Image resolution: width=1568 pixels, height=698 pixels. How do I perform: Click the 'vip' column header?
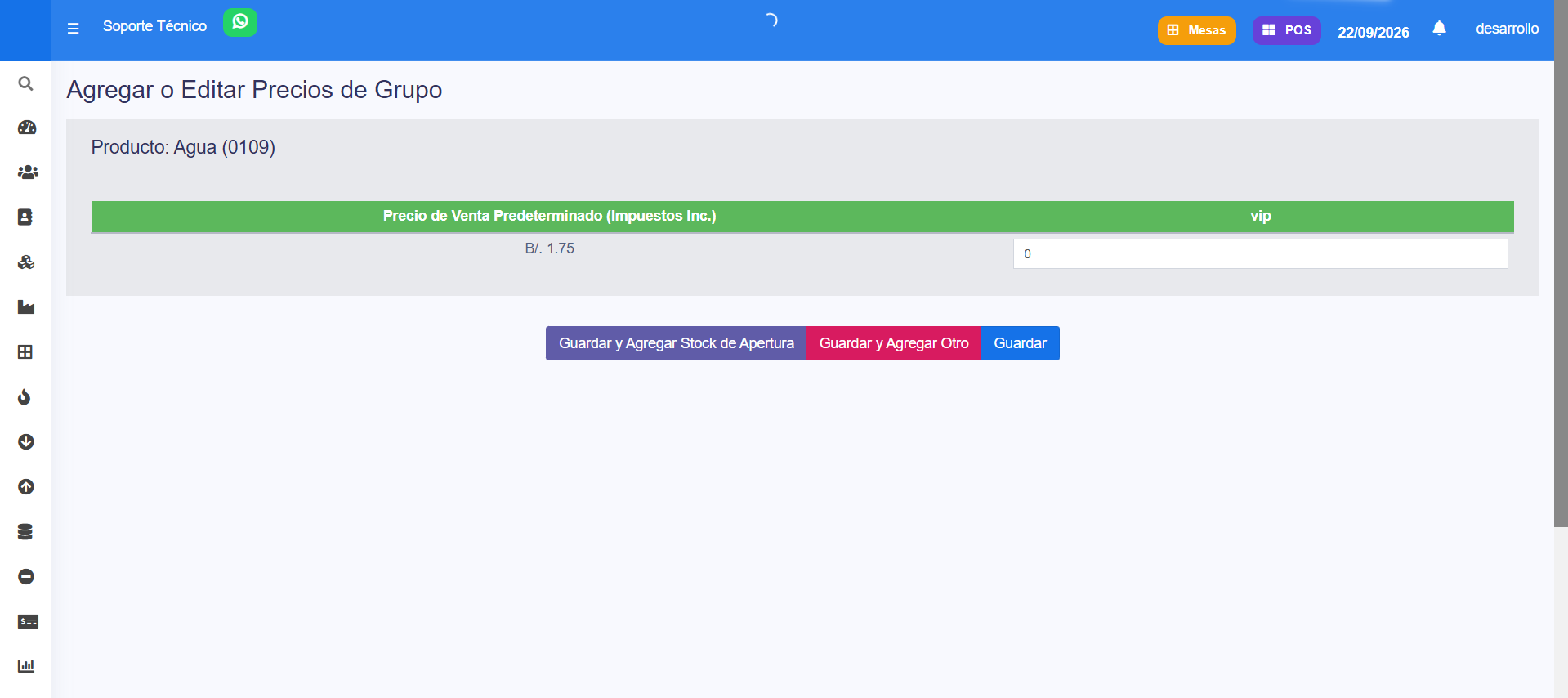[x=1261, y=216]
